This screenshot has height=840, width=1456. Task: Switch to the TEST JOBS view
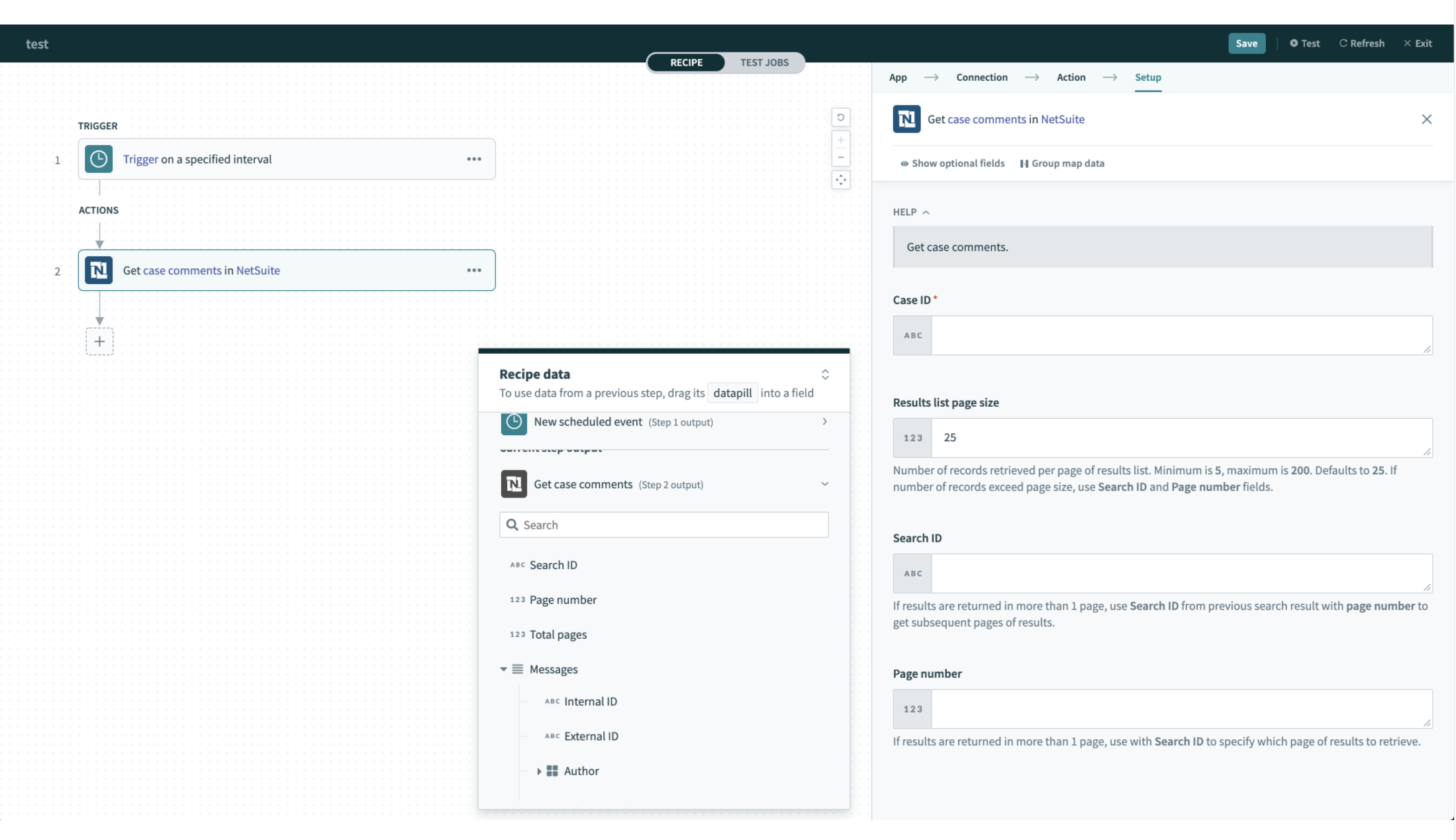click(764, 63)
